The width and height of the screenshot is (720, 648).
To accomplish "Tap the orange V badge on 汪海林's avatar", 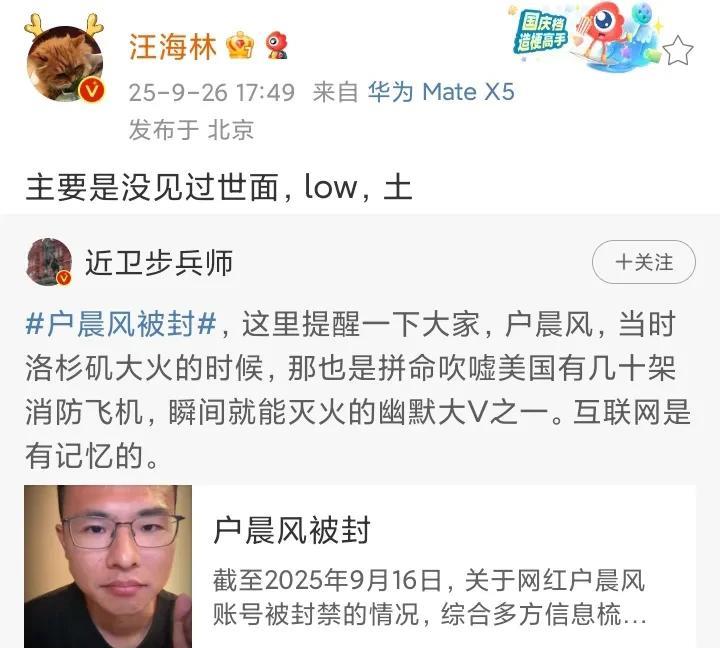I will point(92,89).
